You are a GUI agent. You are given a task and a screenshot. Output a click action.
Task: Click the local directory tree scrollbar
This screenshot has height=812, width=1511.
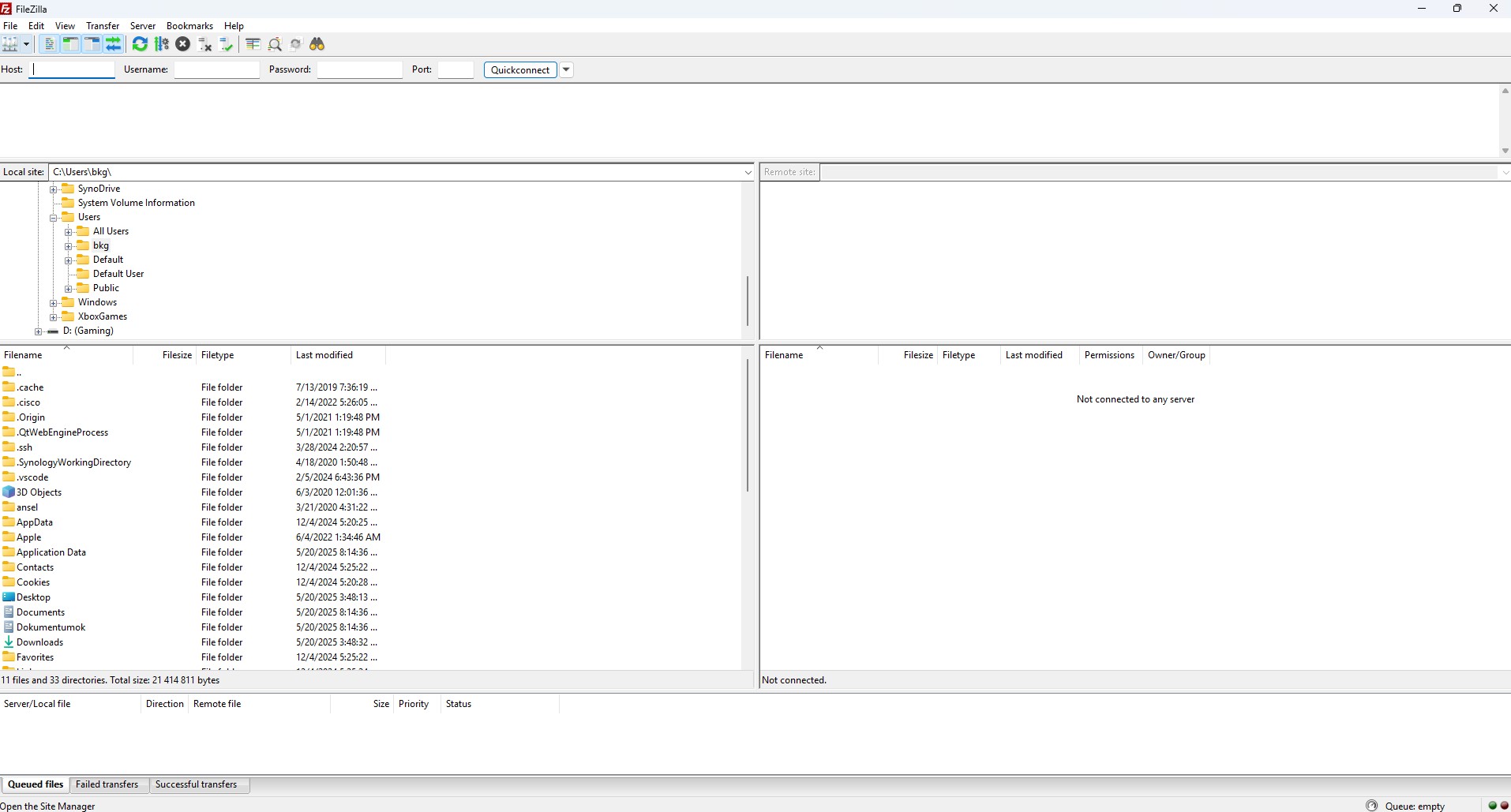click(748, 301)
